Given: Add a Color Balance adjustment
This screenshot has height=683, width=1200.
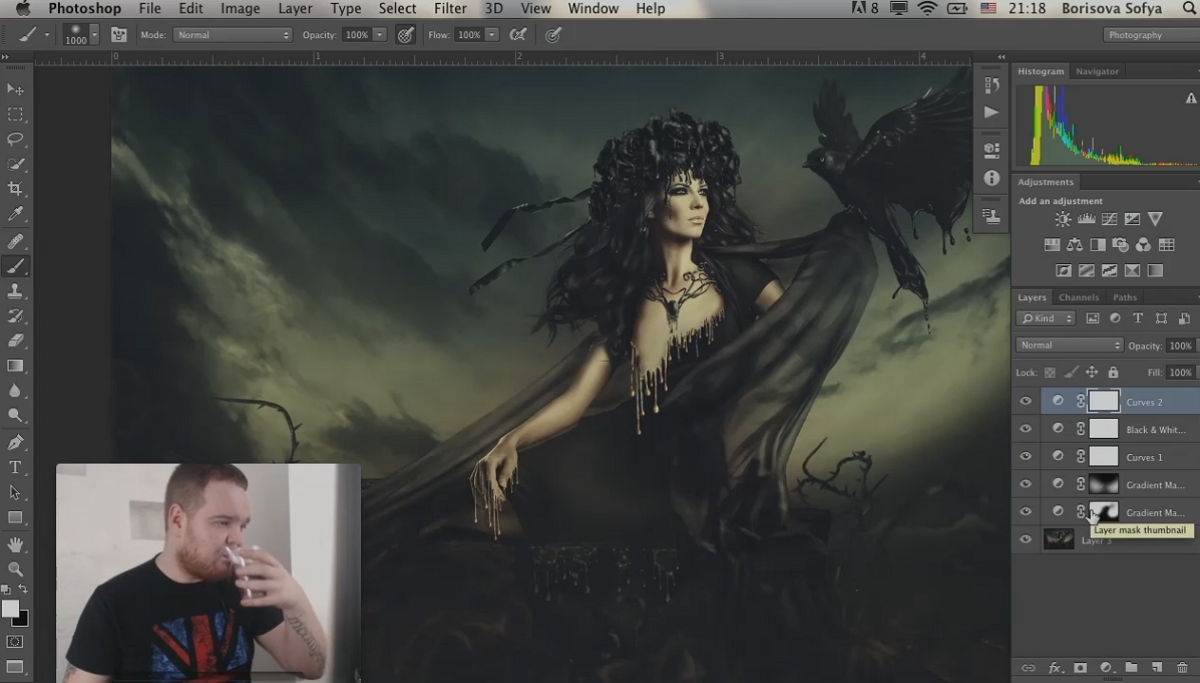Looking at the screenshot, I should tap(1075, 244).
